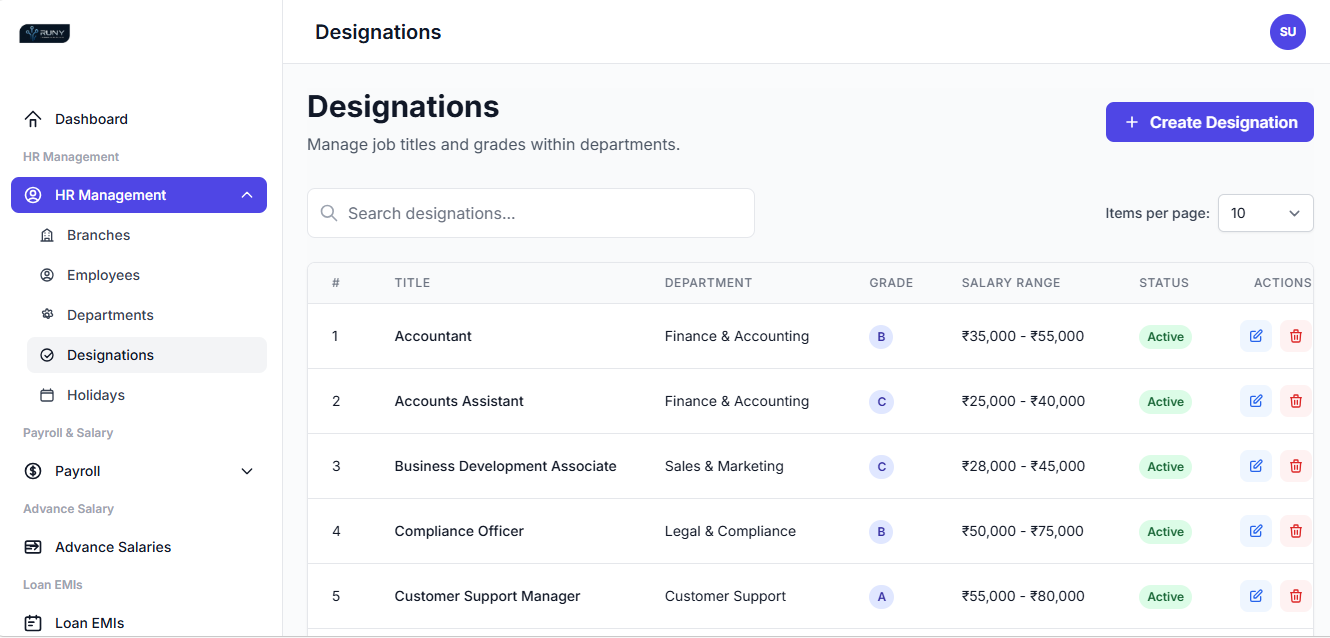Open Advance Salaries page

pyautogui.click(x=139, y=547)
